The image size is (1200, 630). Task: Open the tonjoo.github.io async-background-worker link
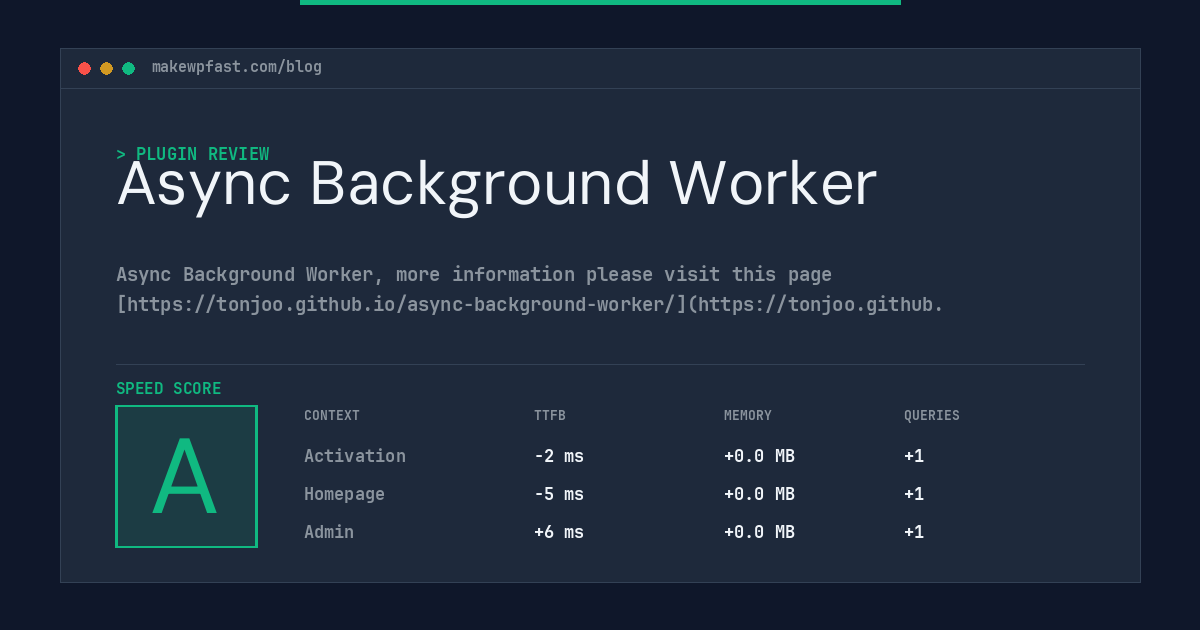point(530,304)
